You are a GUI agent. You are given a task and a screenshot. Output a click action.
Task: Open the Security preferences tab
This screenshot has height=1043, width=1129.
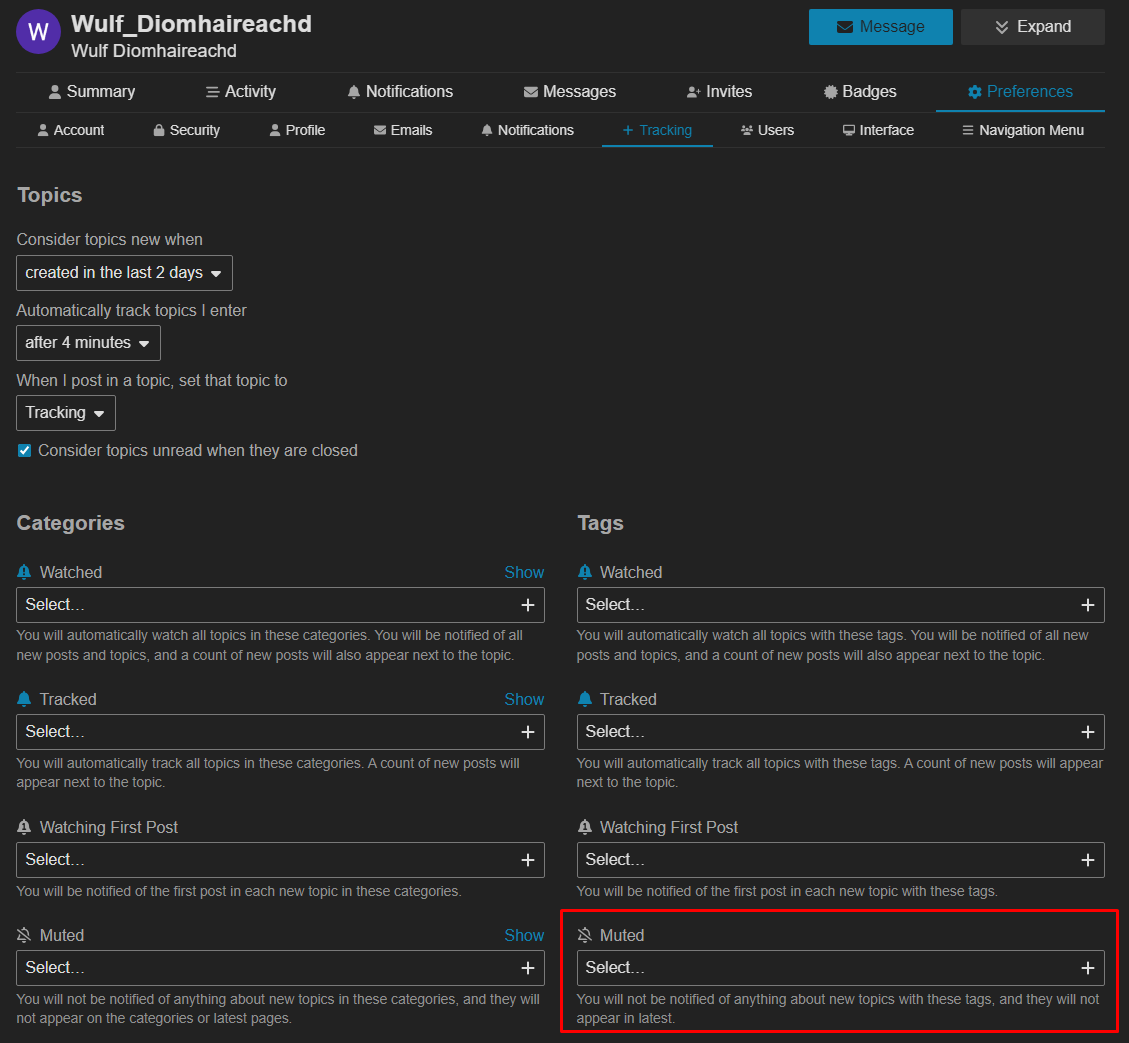(x=186, y=130)
